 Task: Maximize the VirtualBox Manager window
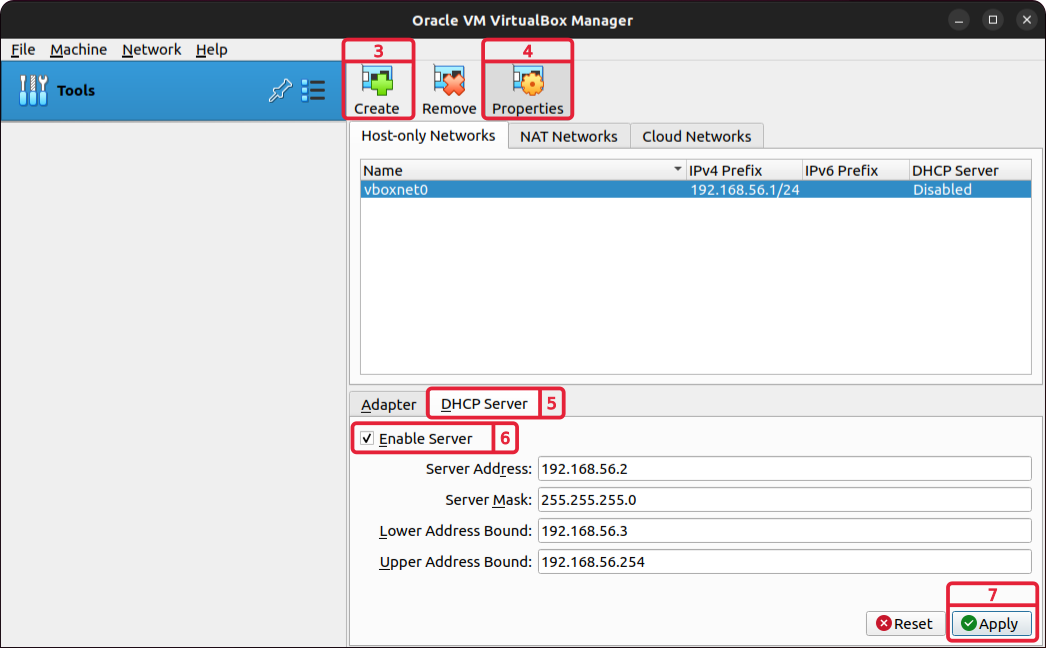click(993, 20)
